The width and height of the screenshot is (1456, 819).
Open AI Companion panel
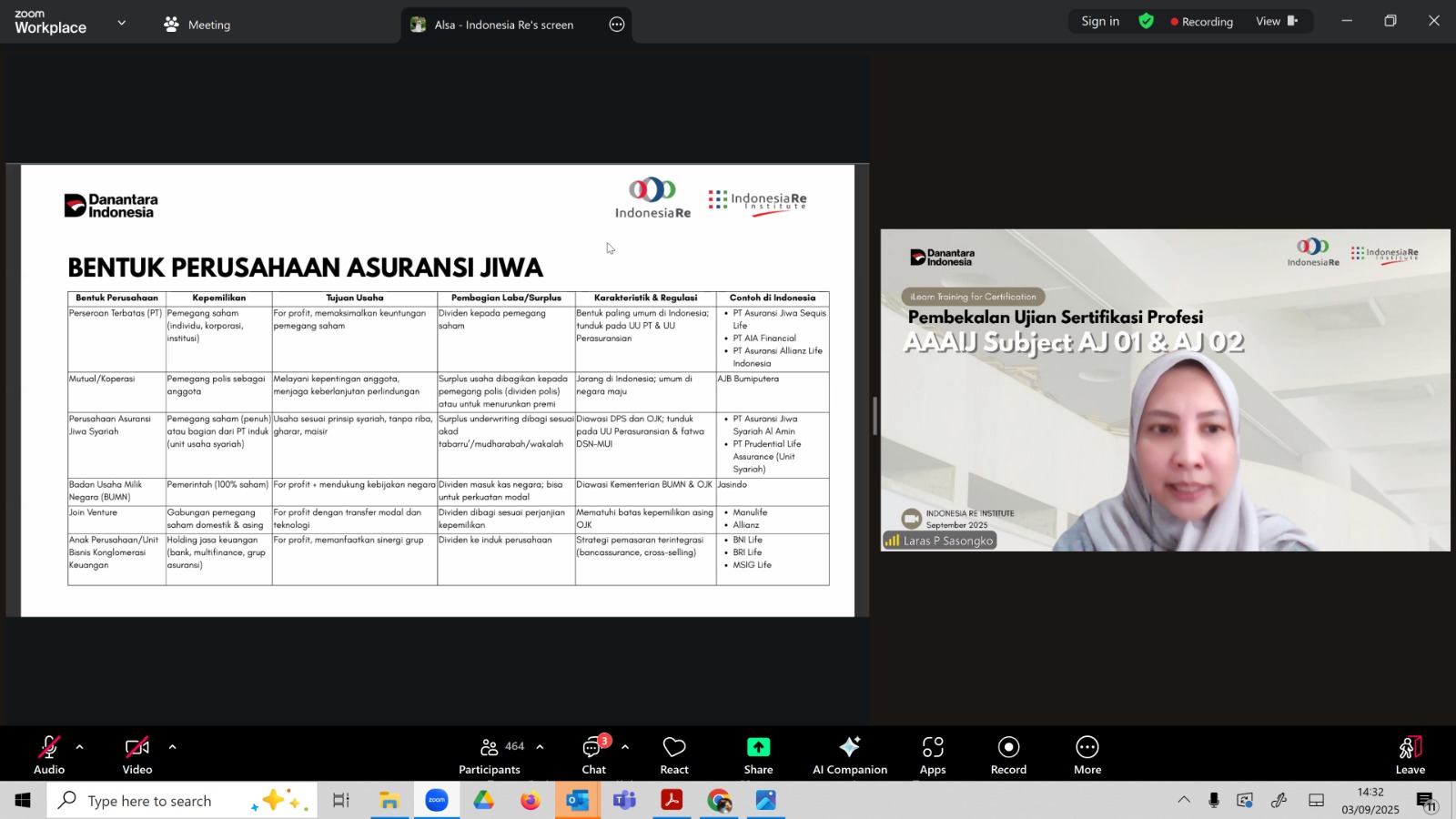point(849,754)
